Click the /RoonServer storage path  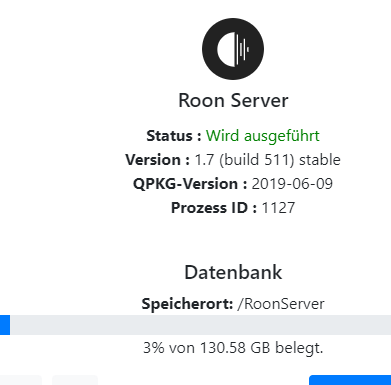[x=281, y=304]
